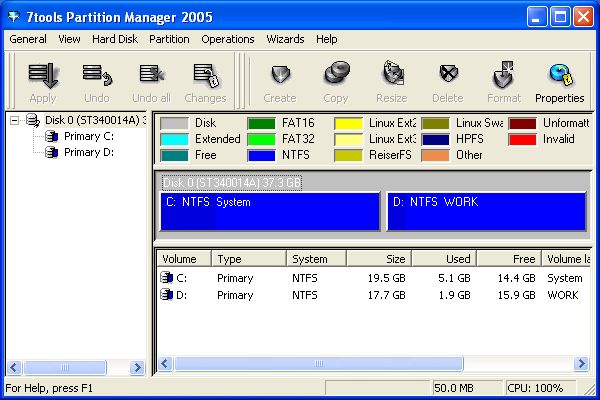Sort list by Size column header
The height and width of the screenshot is (400, 600).
coord(376,258)
